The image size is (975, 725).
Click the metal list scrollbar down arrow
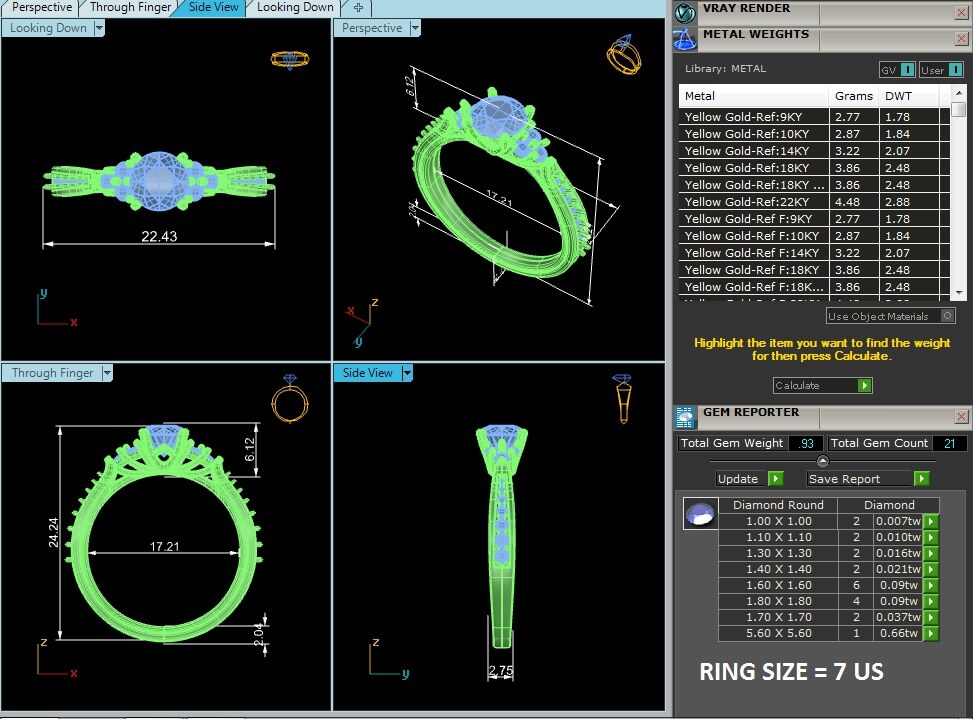tap(958, 291)
